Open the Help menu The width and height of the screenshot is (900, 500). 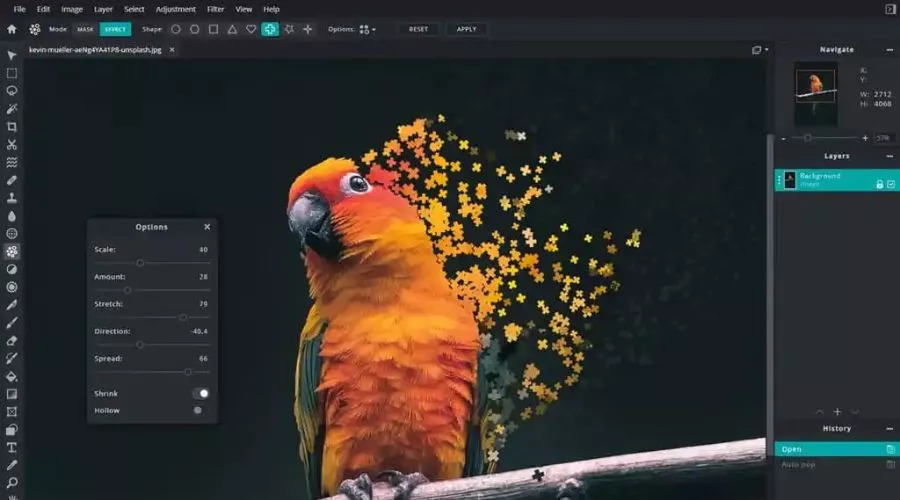(x=271, y=9)
